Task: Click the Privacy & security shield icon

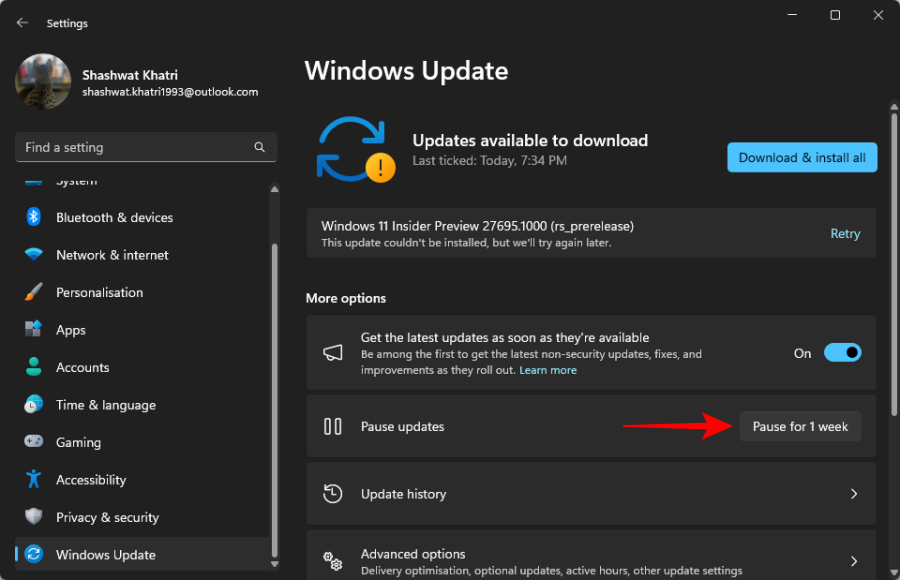Action: pos(34,517)
